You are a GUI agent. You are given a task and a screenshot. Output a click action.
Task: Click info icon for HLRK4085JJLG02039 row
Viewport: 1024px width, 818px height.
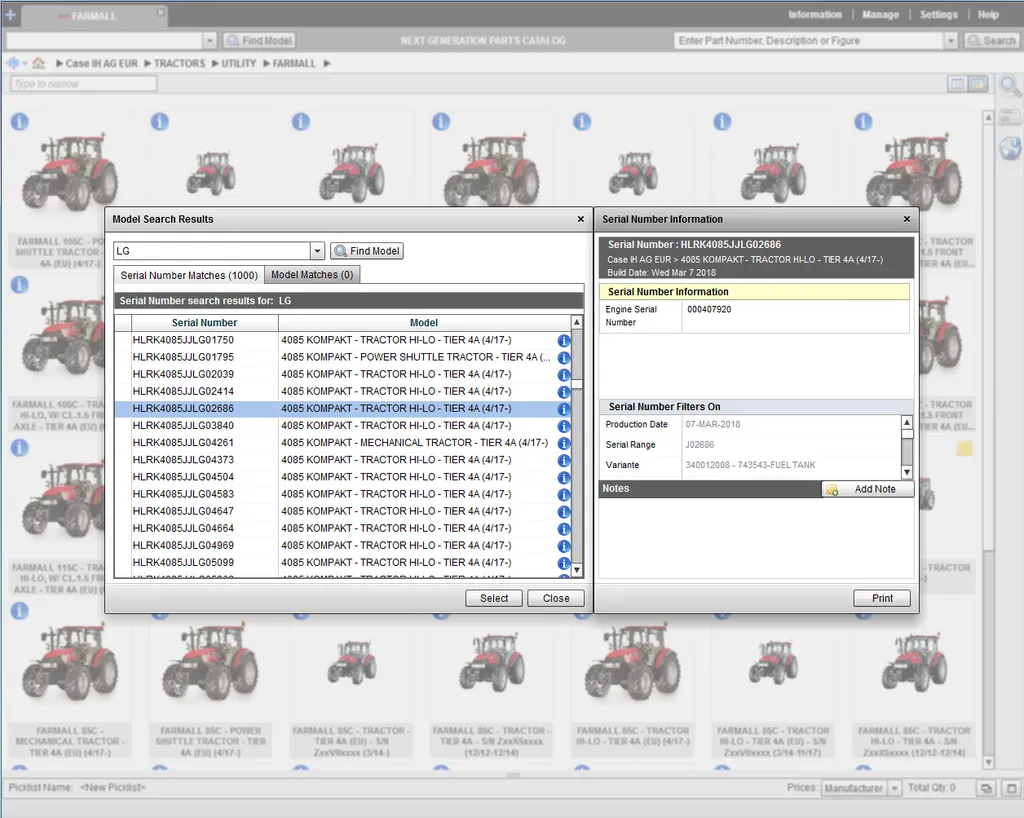click(x=564, y=375)
